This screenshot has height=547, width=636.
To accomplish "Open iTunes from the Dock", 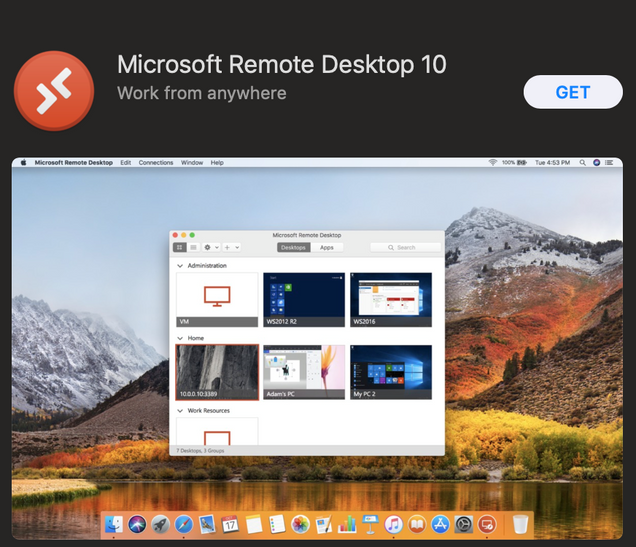I will (x=393, y=525).
